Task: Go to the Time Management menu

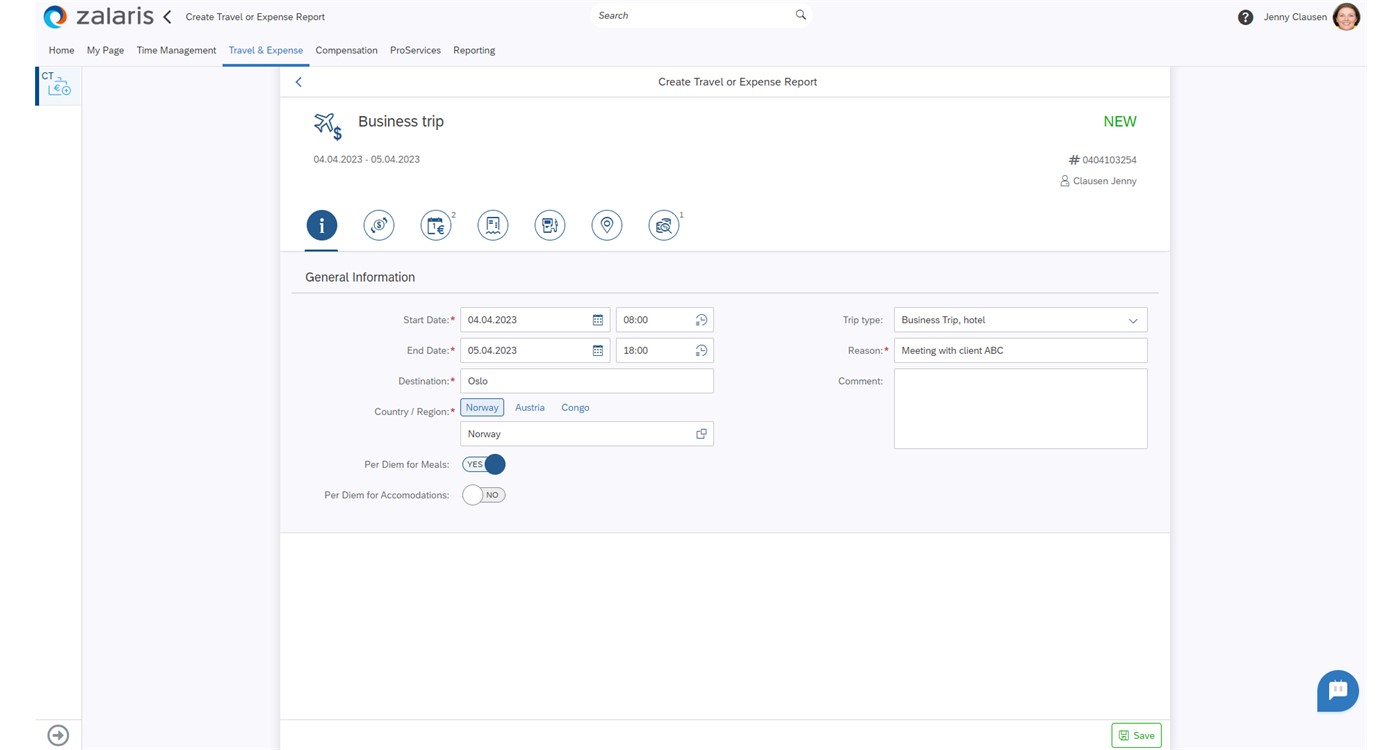Action: (176, 50)
